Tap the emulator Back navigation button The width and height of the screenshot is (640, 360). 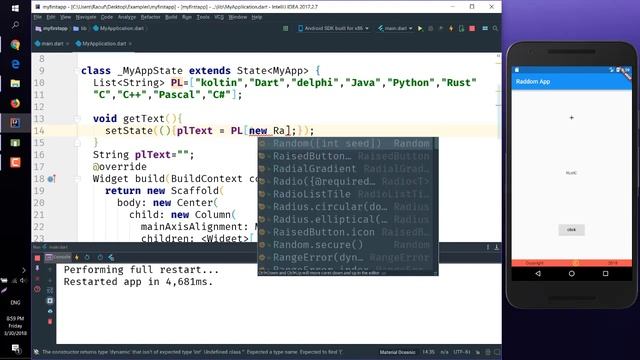click(538, 273)
